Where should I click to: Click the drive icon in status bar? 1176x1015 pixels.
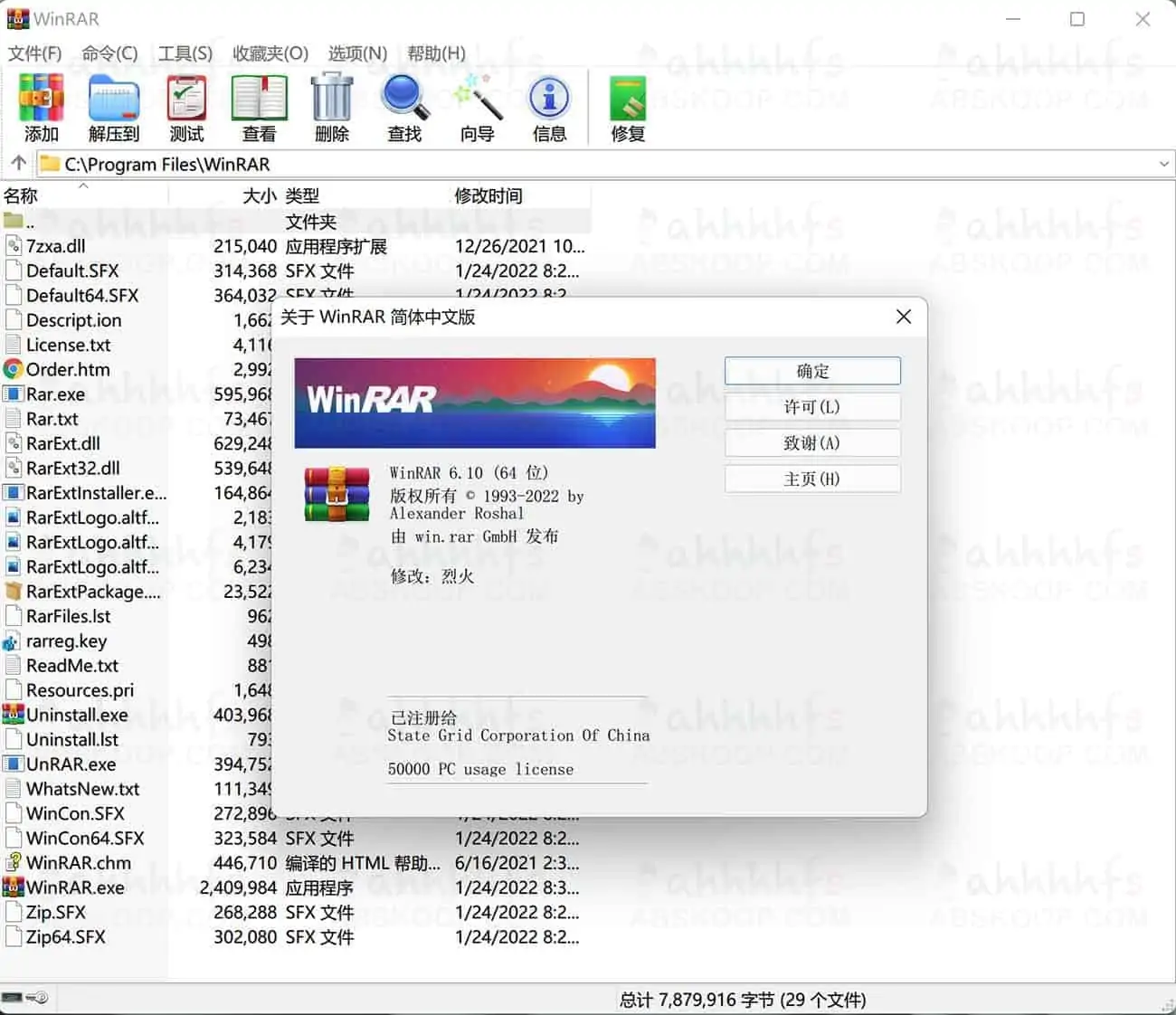pos(12,997)
